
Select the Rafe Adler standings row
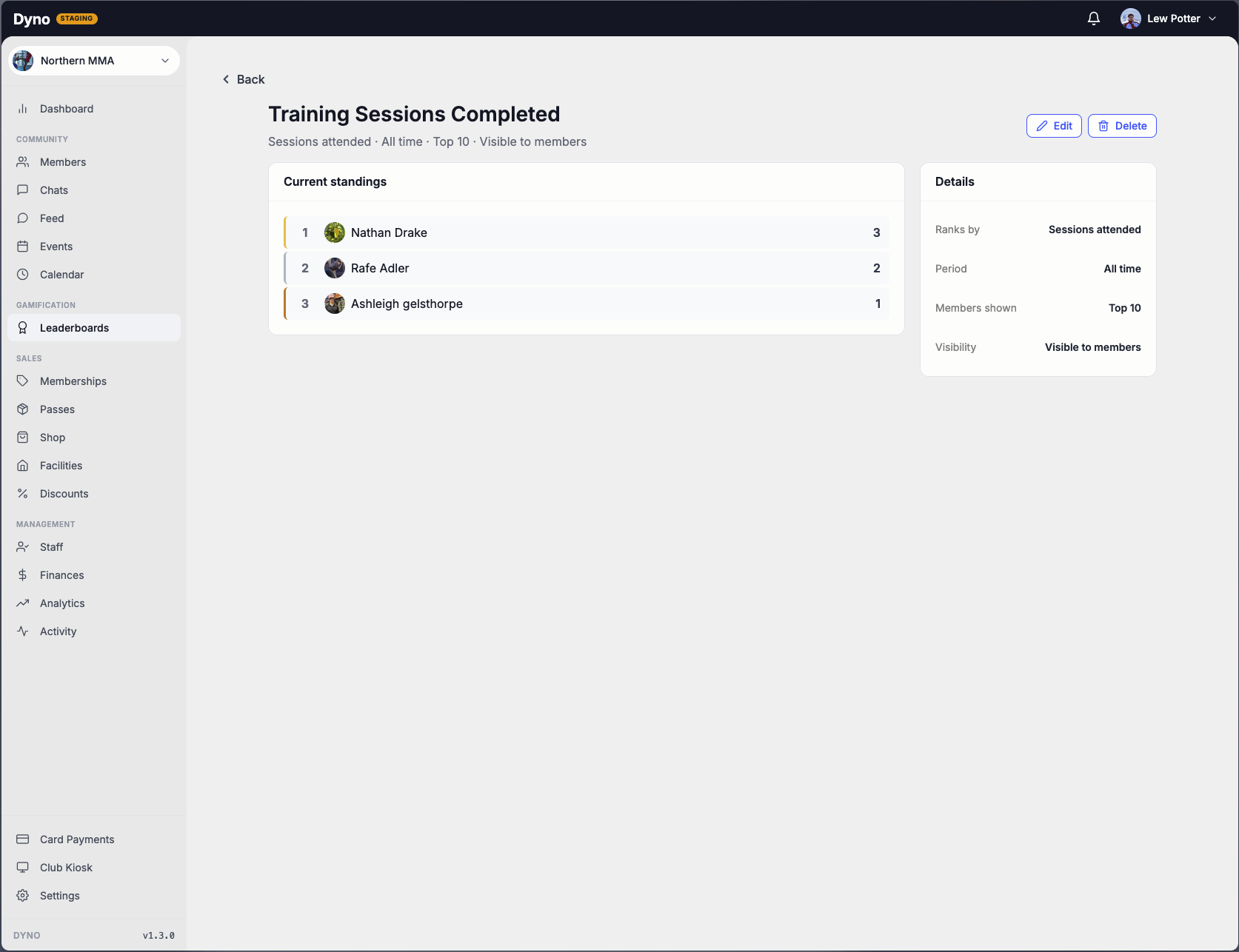(x=587, y=268)
